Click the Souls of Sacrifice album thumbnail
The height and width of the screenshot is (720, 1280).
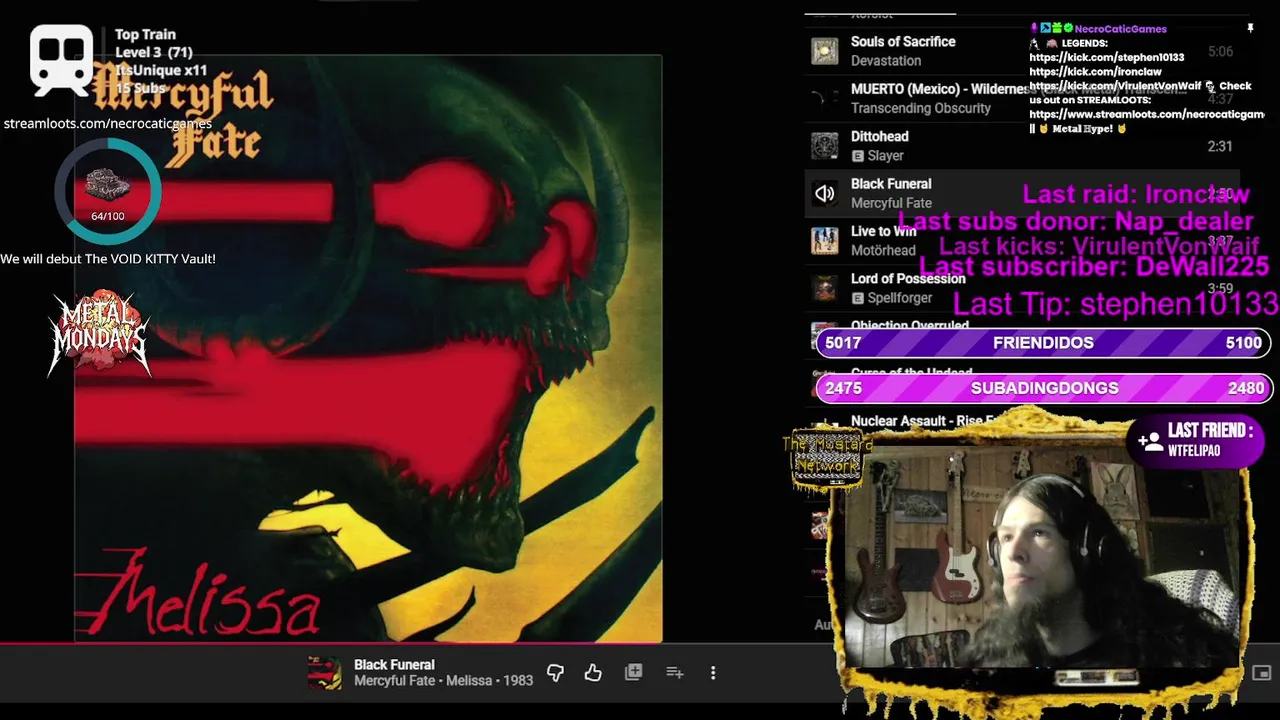[x=825, y=51]
